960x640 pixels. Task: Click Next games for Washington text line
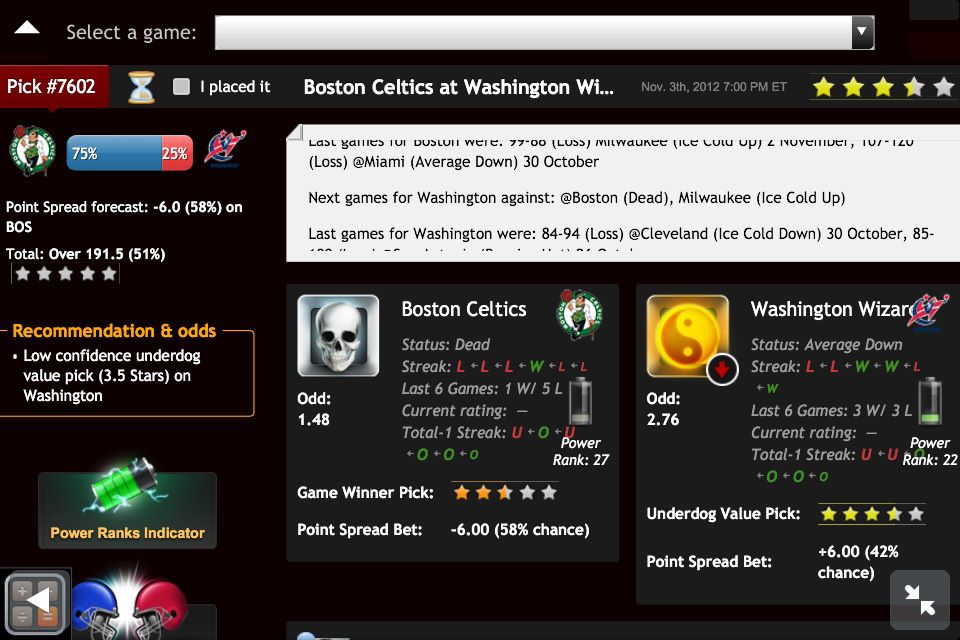click(x=577, y=198)
